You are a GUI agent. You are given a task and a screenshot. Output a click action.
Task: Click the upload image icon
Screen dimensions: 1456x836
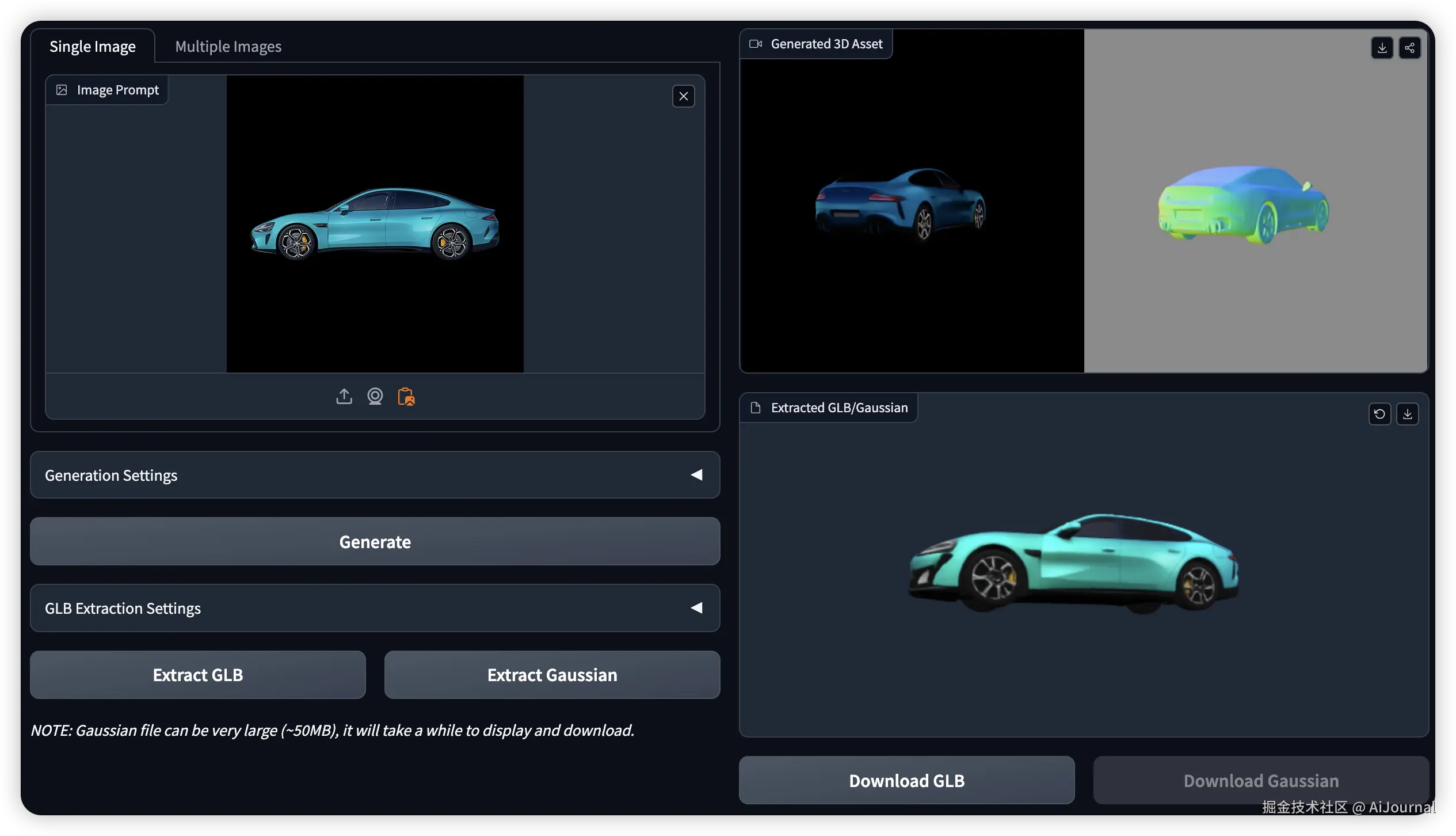tap(344, 396)
